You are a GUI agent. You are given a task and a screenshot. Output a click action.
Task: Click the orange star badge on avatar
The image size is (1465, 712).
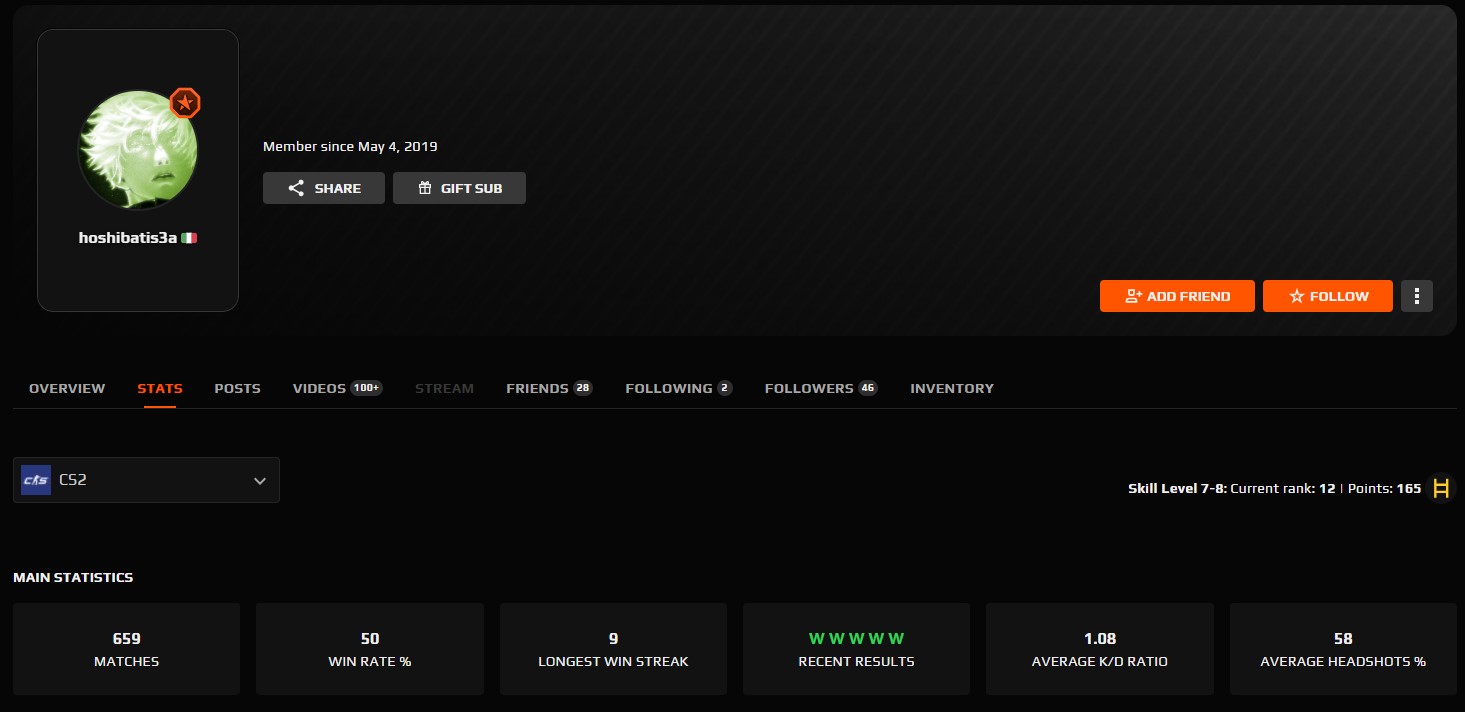point(185,103)
